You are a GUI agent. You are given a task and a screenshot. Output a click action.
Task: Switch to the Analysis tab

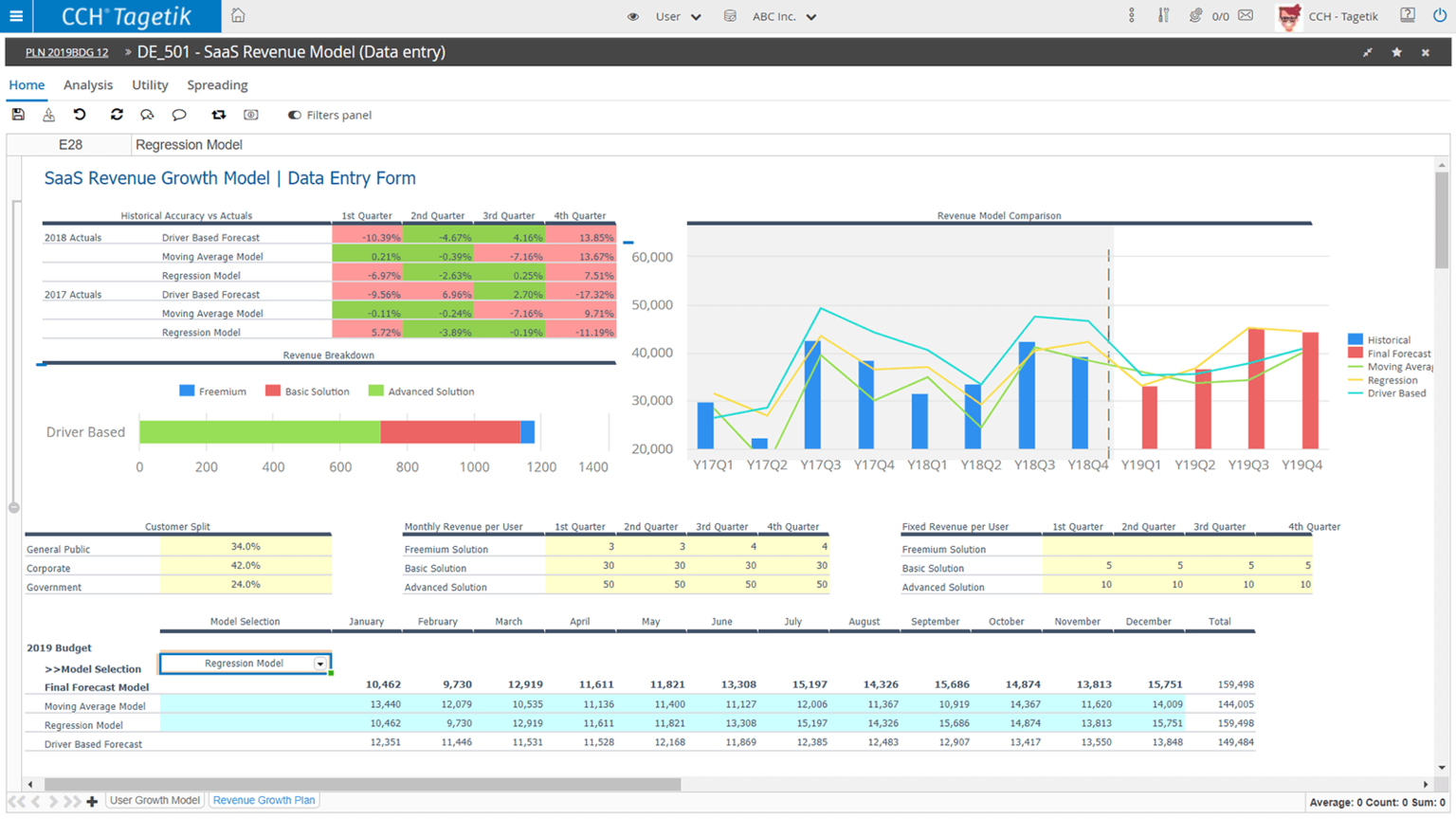[88, 84]
